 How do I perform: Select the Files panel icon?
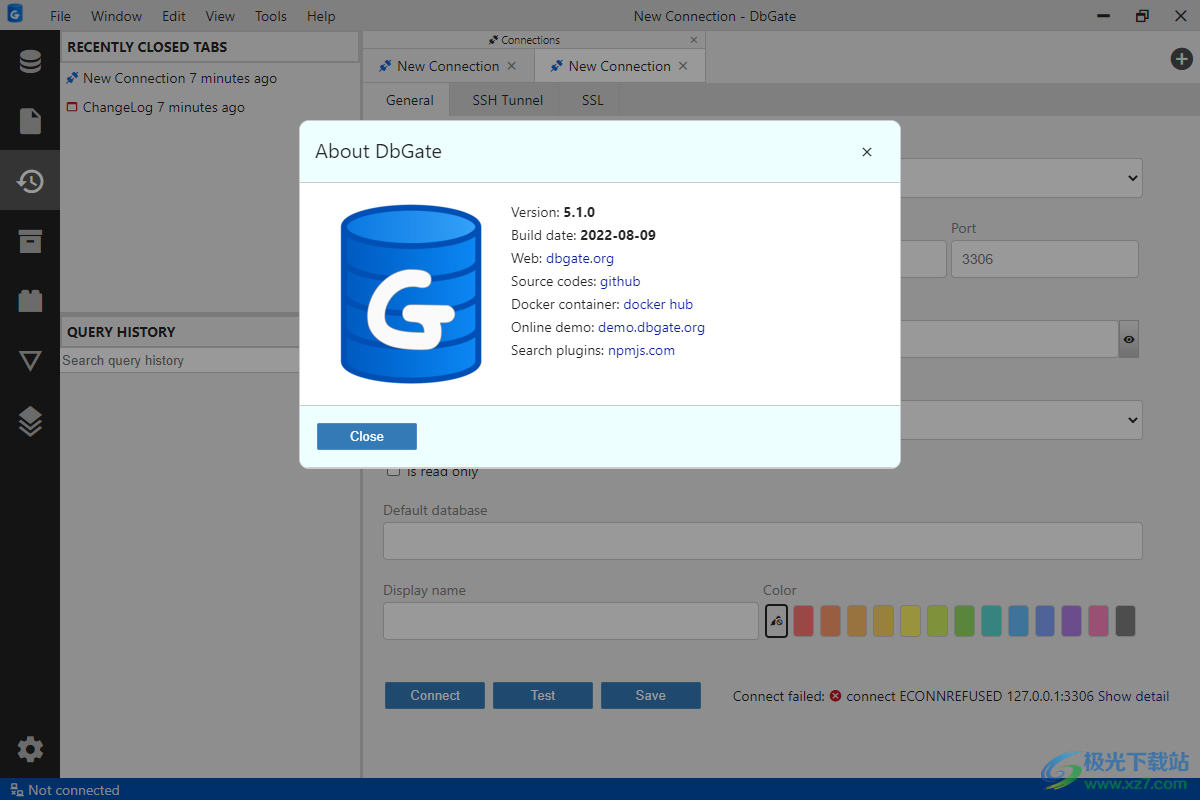coord(30,121)
